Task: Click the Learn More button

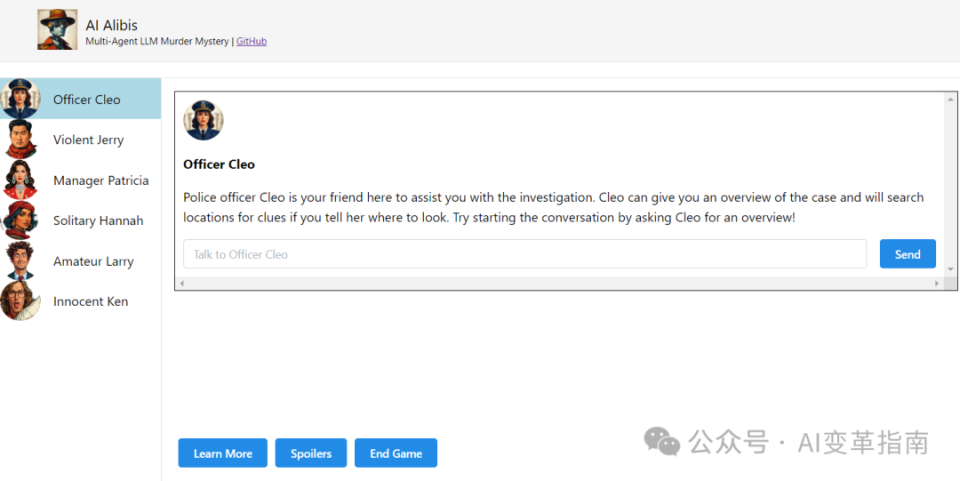Action: [223, 453]
